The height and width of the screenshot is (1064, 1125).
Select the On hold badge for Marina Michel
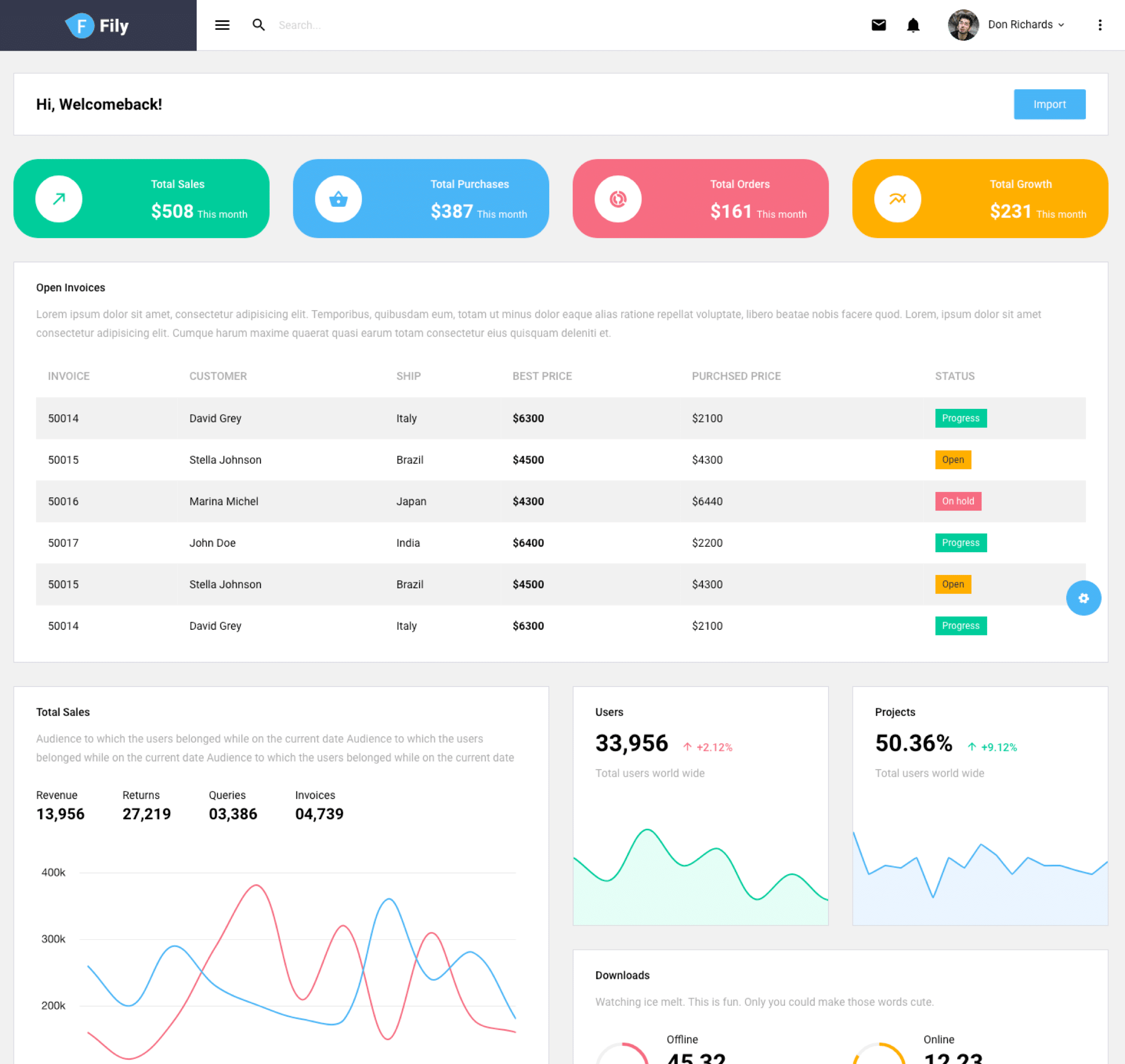pyautogui.click(x=958, y=501)
